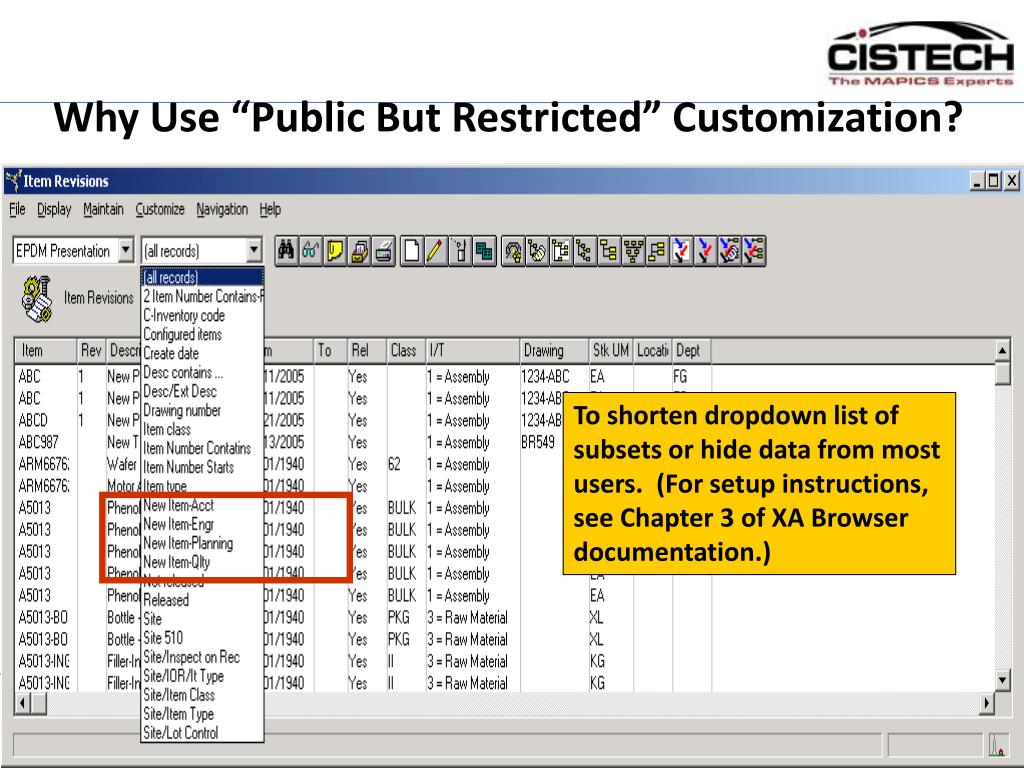This screenshot has width=1024, height=768.
Task: Click the blank page create icon
Action: pyautogui.click(x=411, y=251)
